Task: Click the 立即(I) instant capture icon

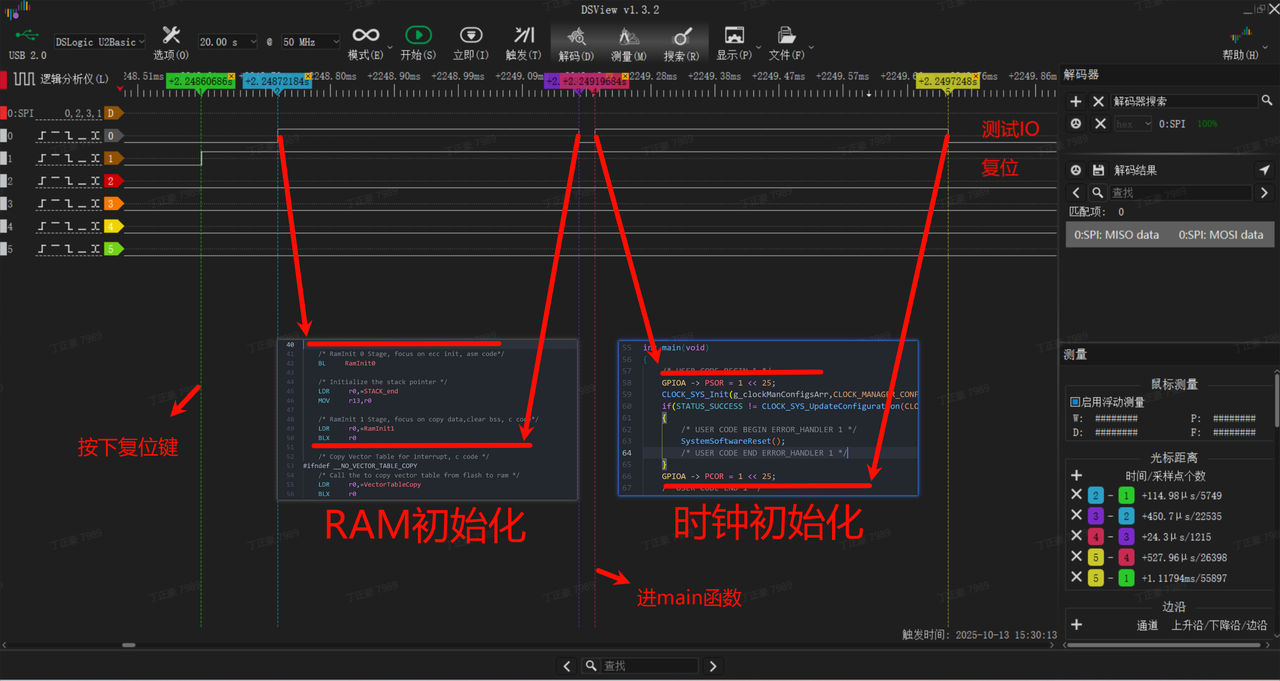Action: tap(470, 35)
